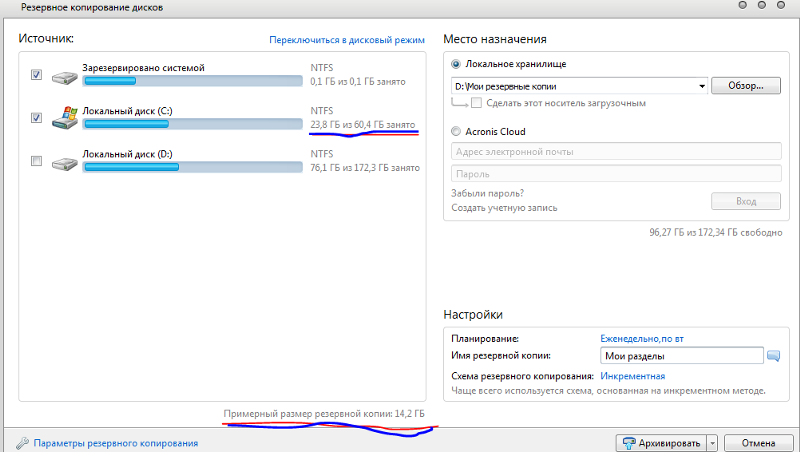Enable 'Сделать этот носитель загрузочным' checkbox
This screenshot has height=452, width=800.
tap(477, 103)
